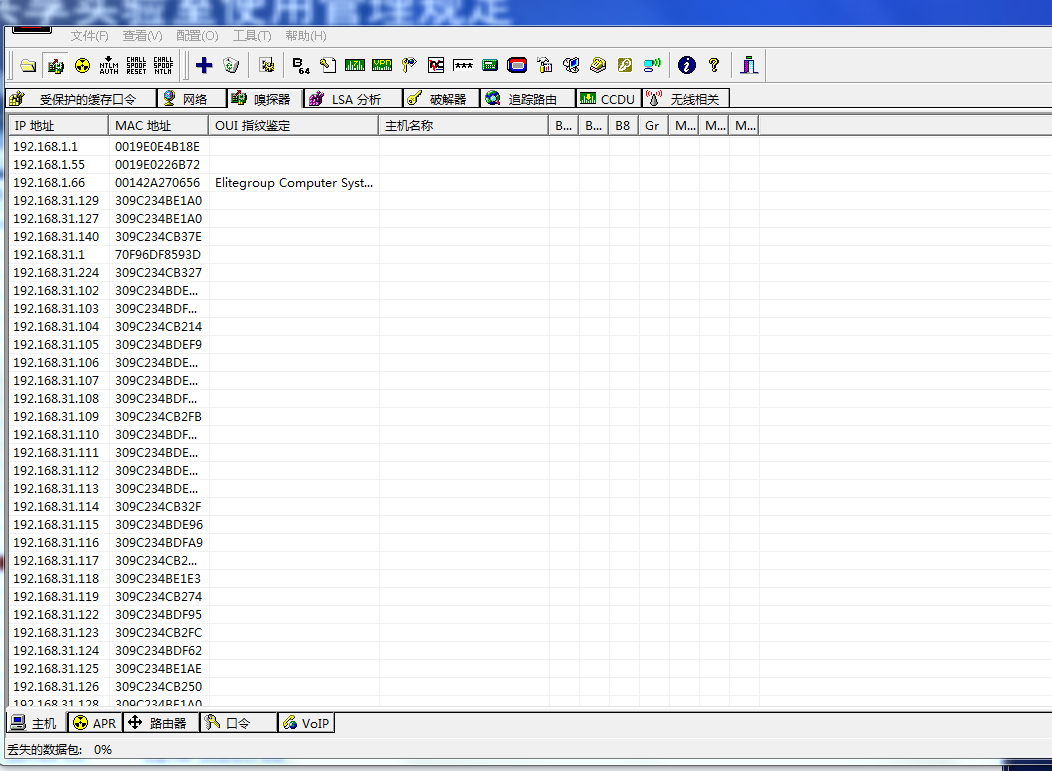Open the VoIP bottom tab
Screen dimensions: 1052x771
tap(306, 723)
